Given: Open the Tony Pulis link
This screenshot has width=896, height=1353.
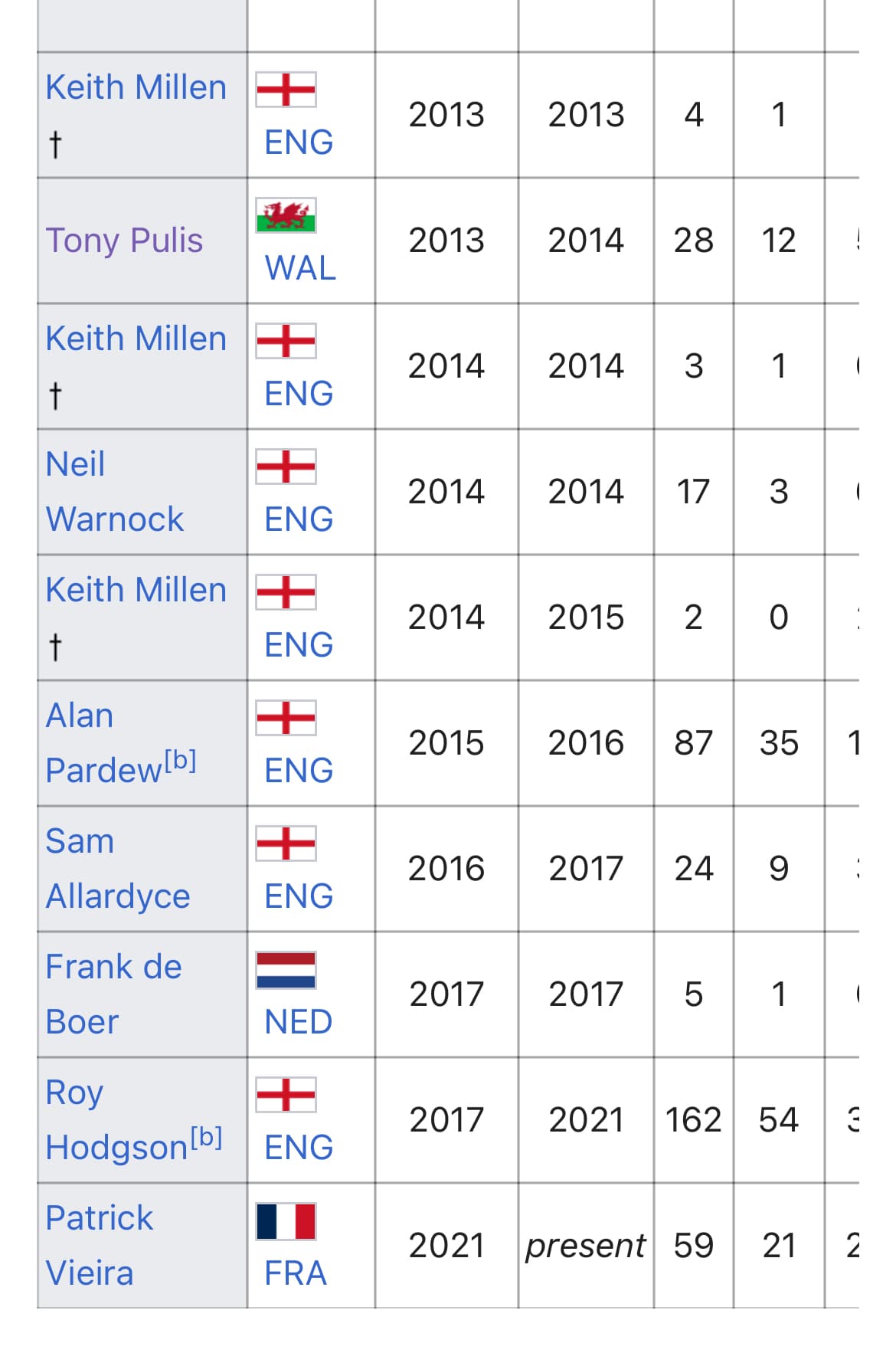Looking at the screenshot, I should tap(124, 241).
